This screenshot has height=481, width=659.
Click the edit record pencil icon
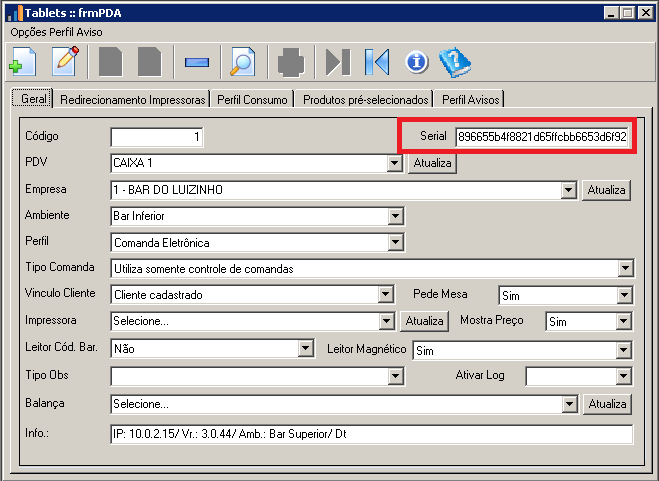pyautogui.click(x=65, y=62)
